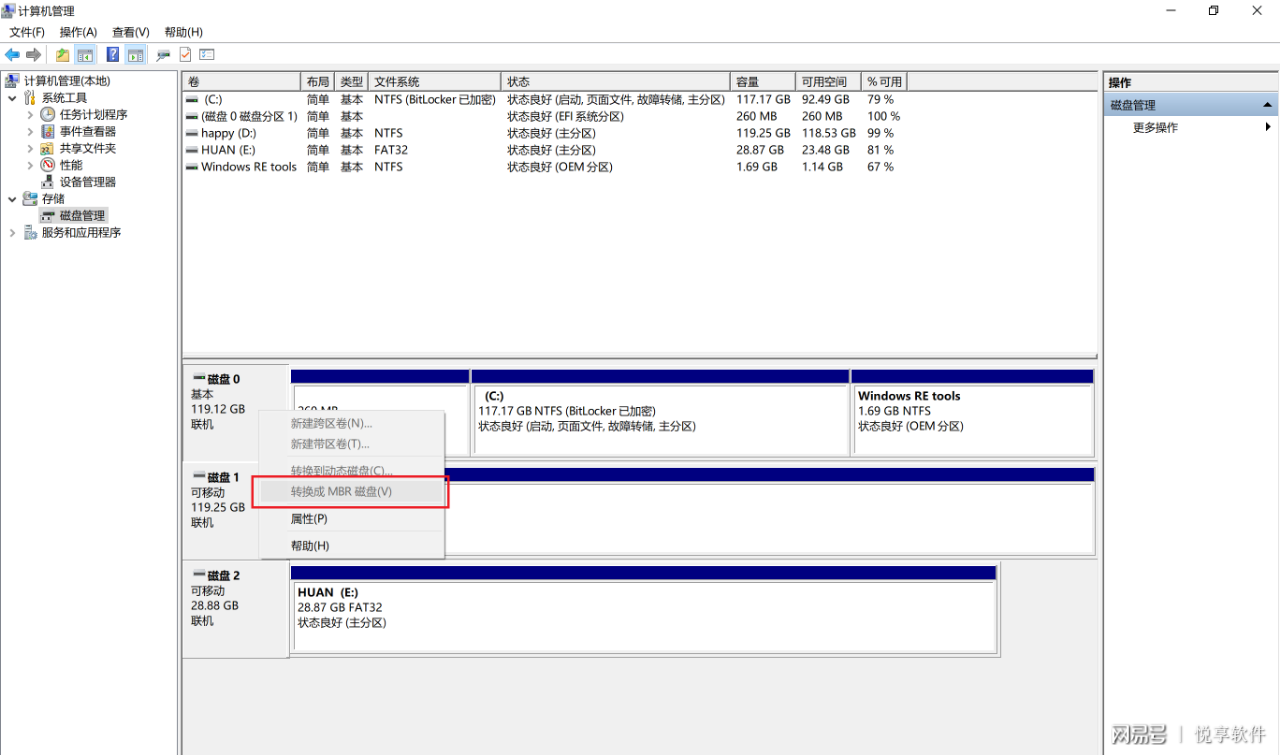Expand the 服务和应用程序 node
The height and width of the screenshot is (755, 1280).
12,233
